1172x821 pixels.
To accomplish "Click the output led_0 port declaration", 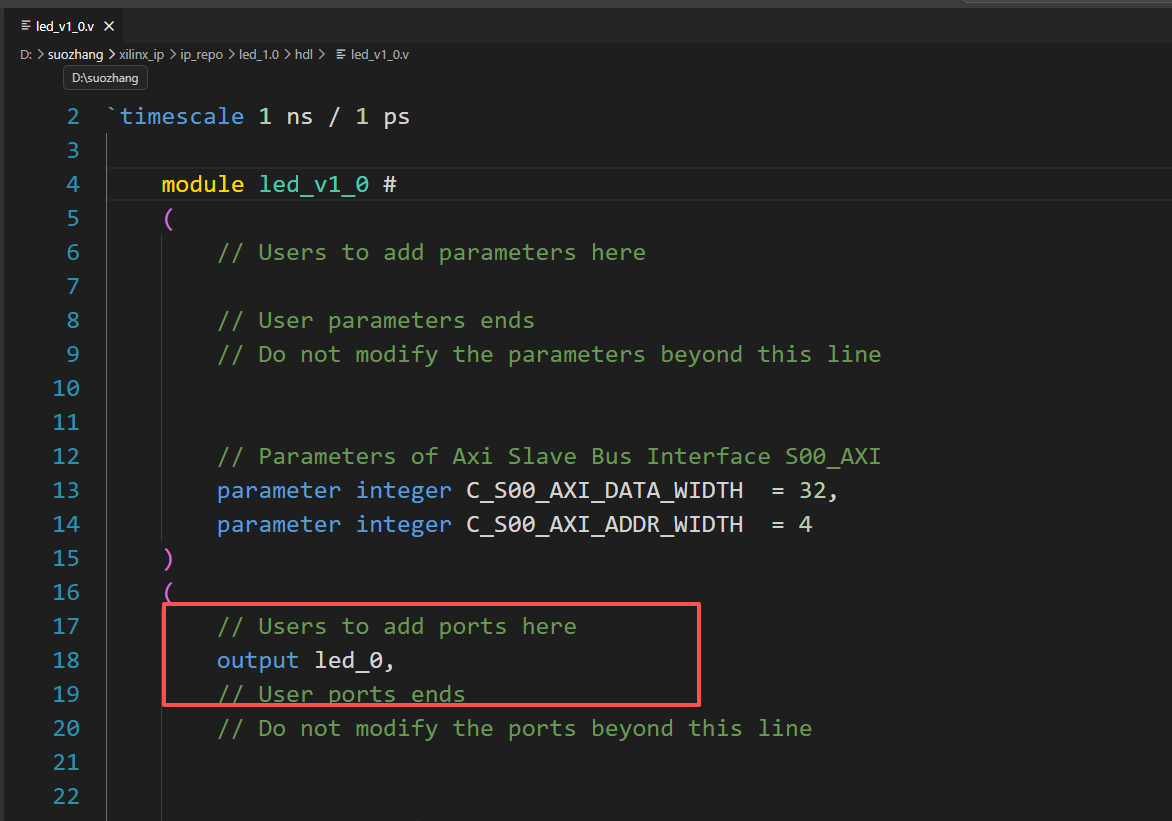I will pos(305,660).
